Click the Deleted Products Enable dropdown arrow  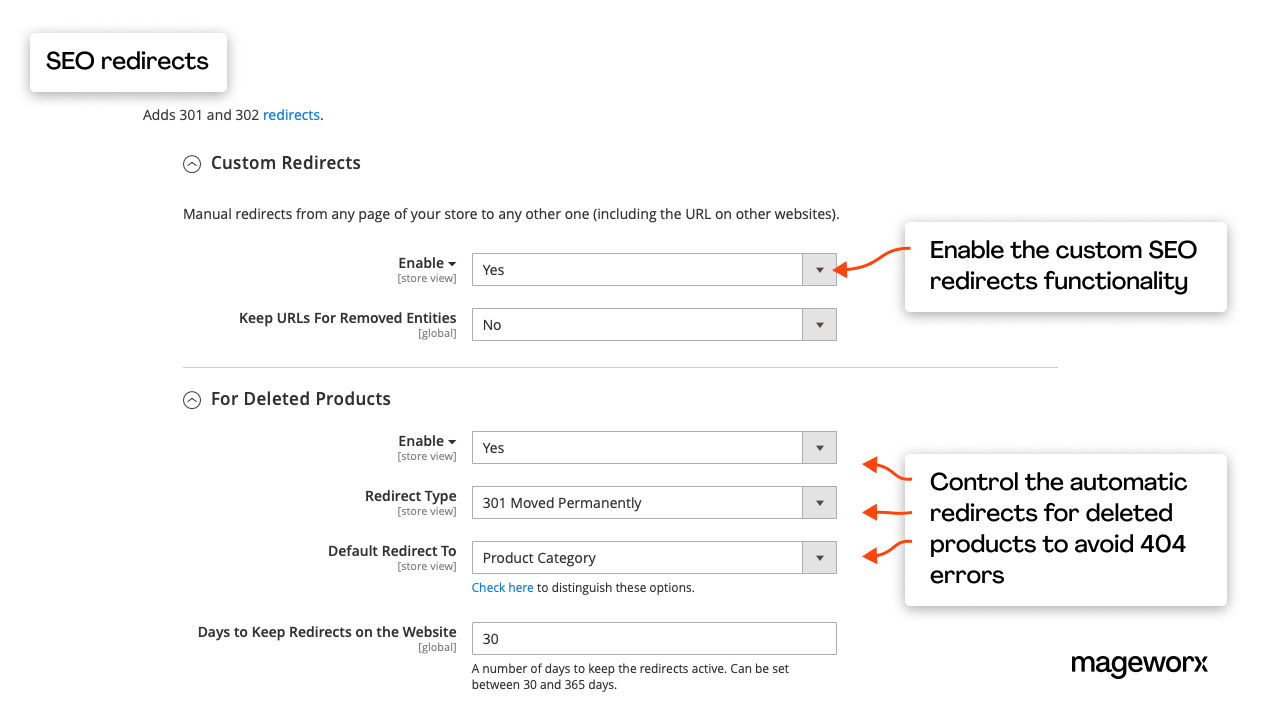coord(819,448)
